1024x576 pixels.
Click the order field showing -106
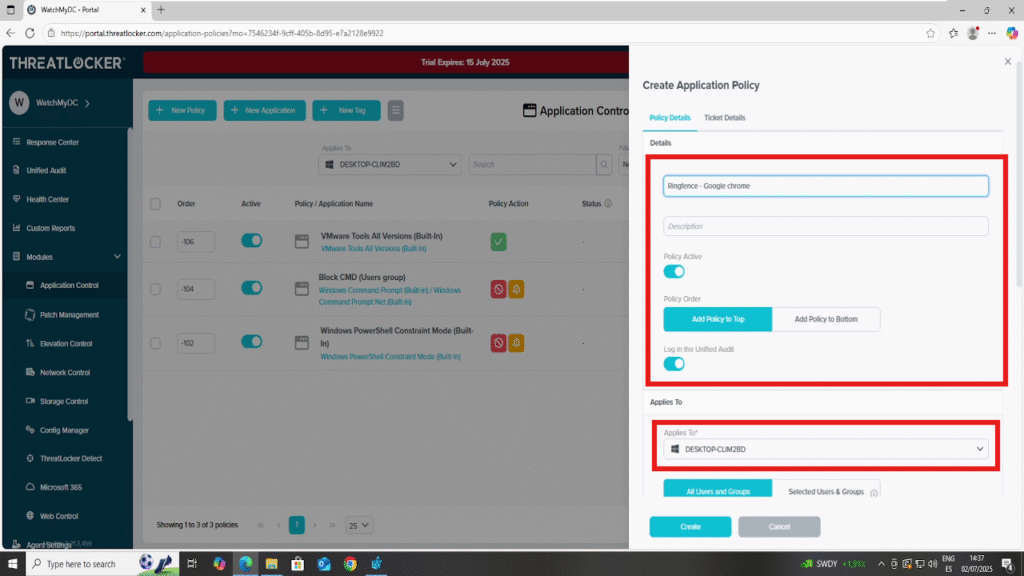195,242
